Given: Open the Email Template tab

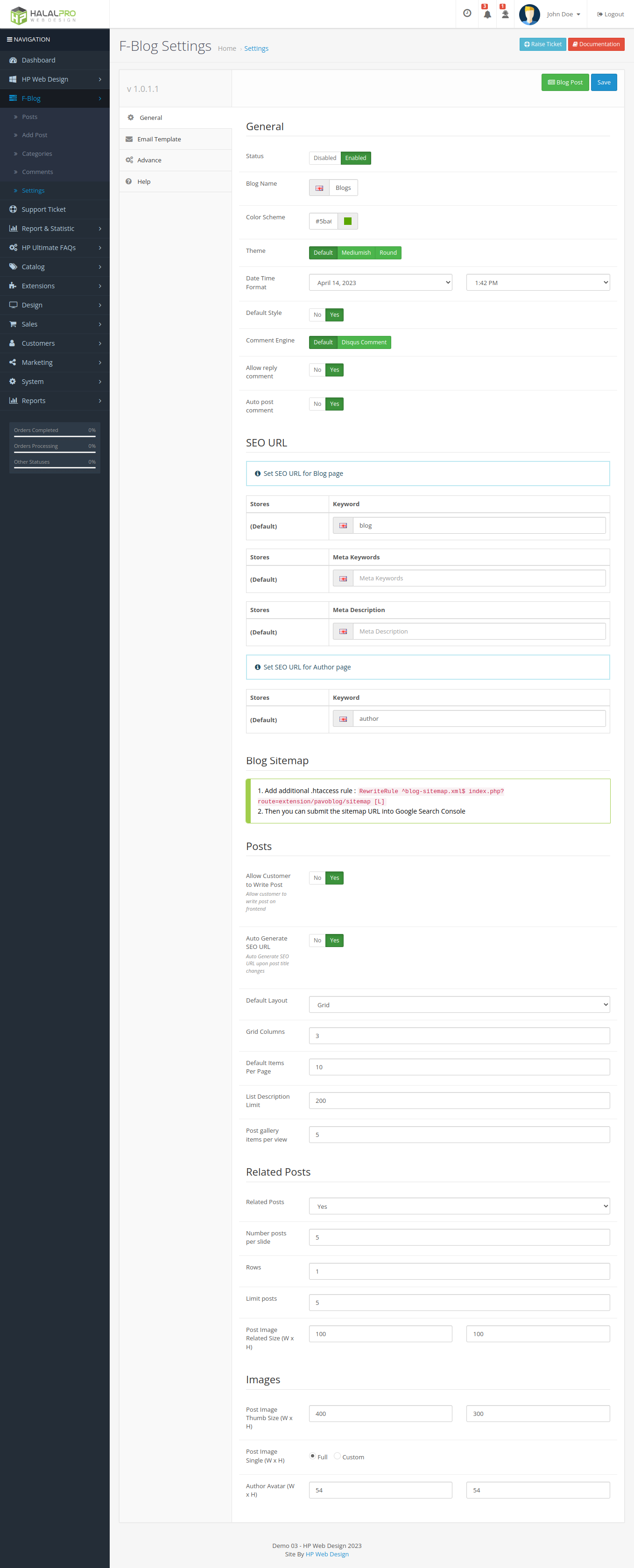Looking at the screenshot, I should coord(176,139).
